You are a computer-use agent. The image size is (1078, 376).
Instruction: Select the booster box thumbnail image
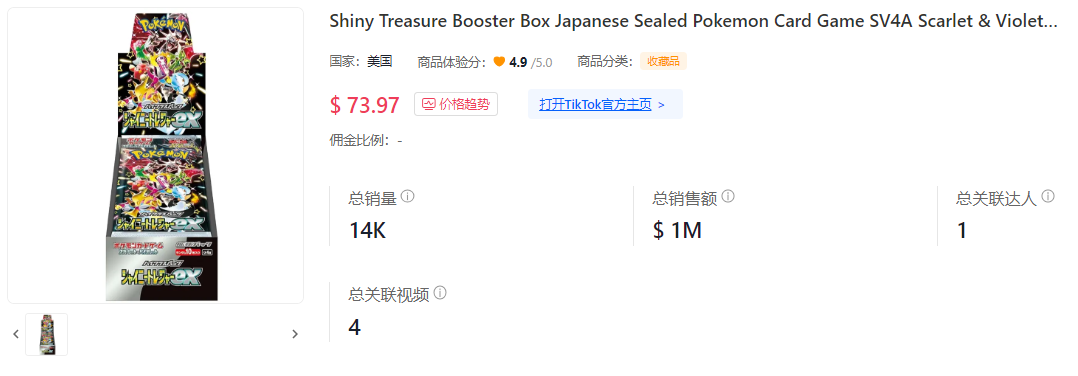coord(47,334)
